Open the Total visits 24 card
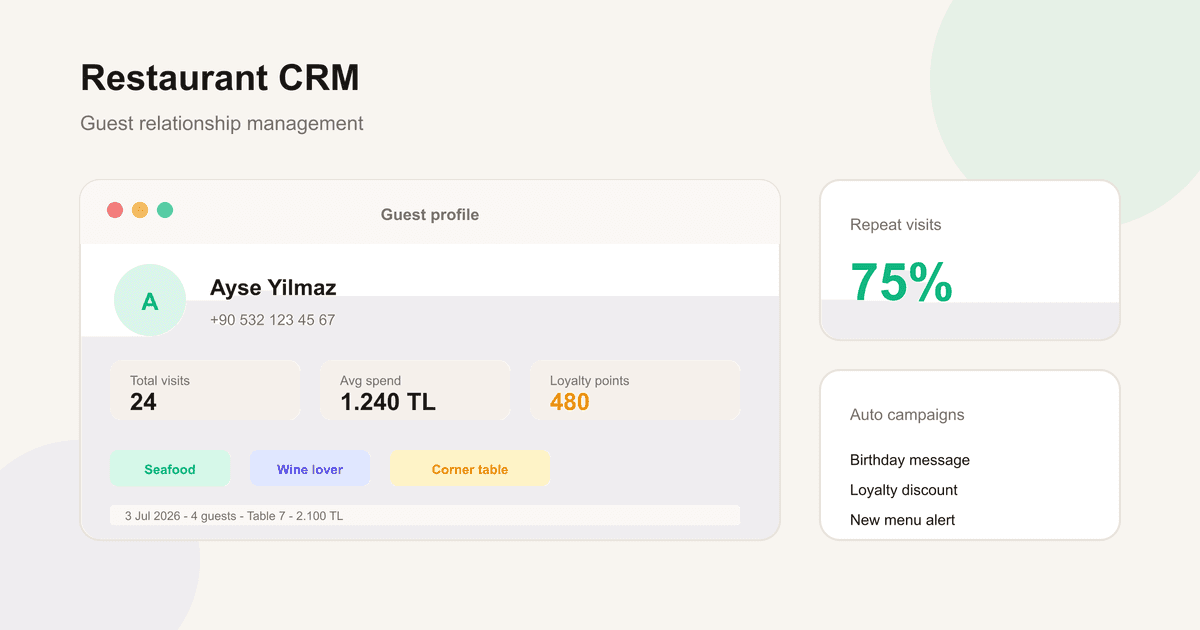The image size is (1200, 630). pos(205,390)
